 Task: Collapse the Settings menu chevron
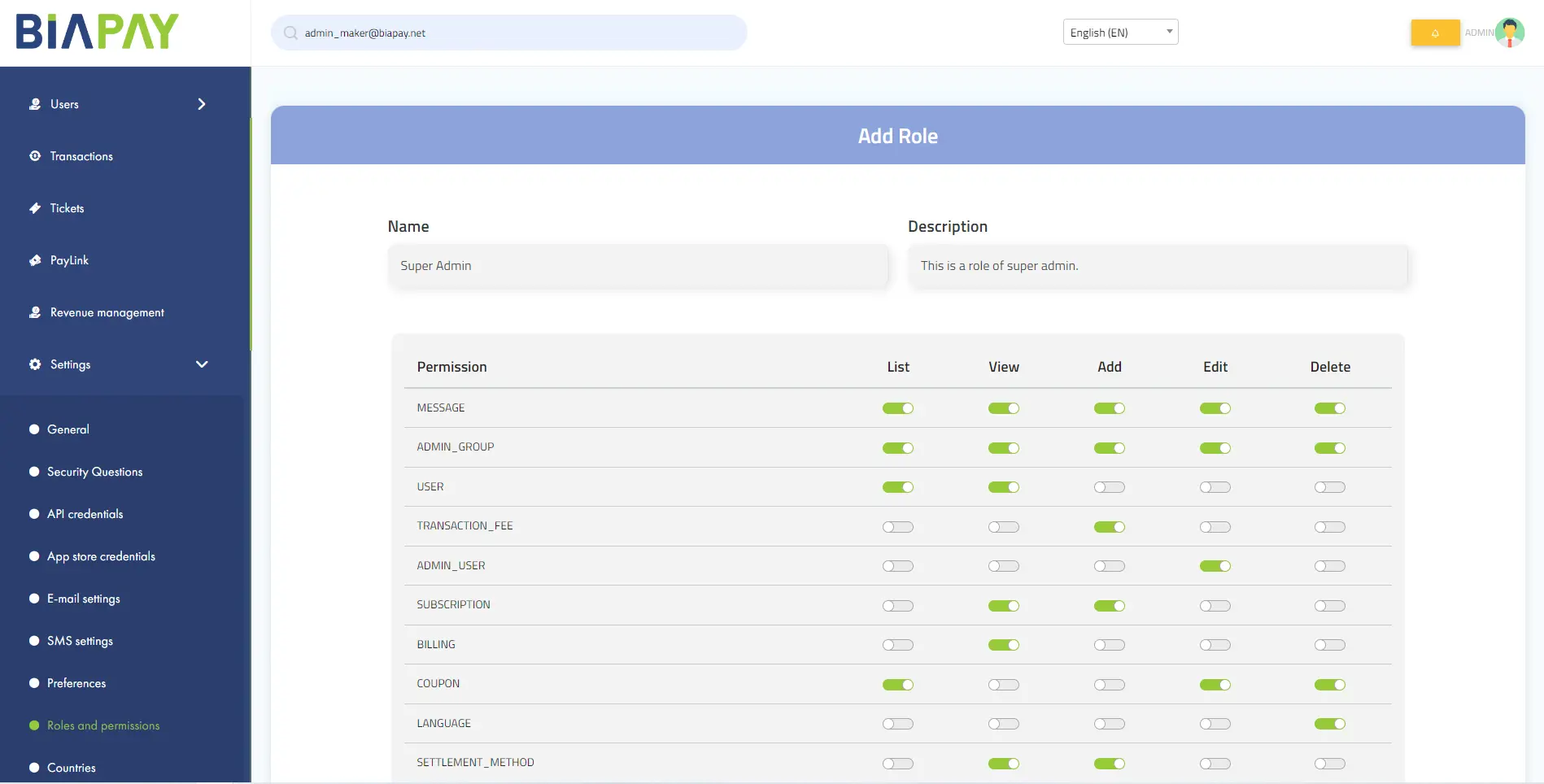[202, 364]
